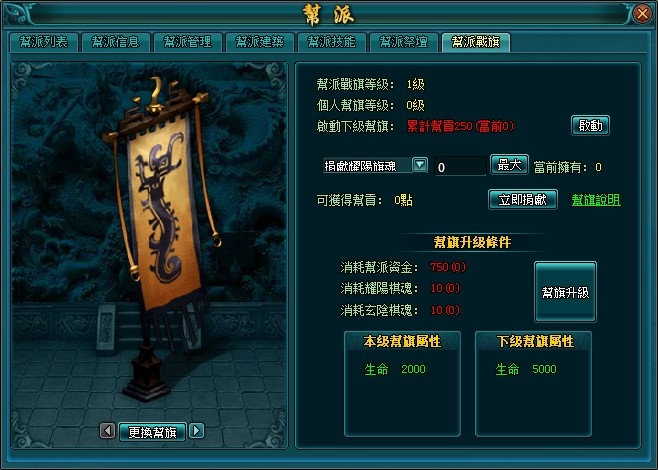Show the next guild flag with right arrow

(x=196, y=431)
